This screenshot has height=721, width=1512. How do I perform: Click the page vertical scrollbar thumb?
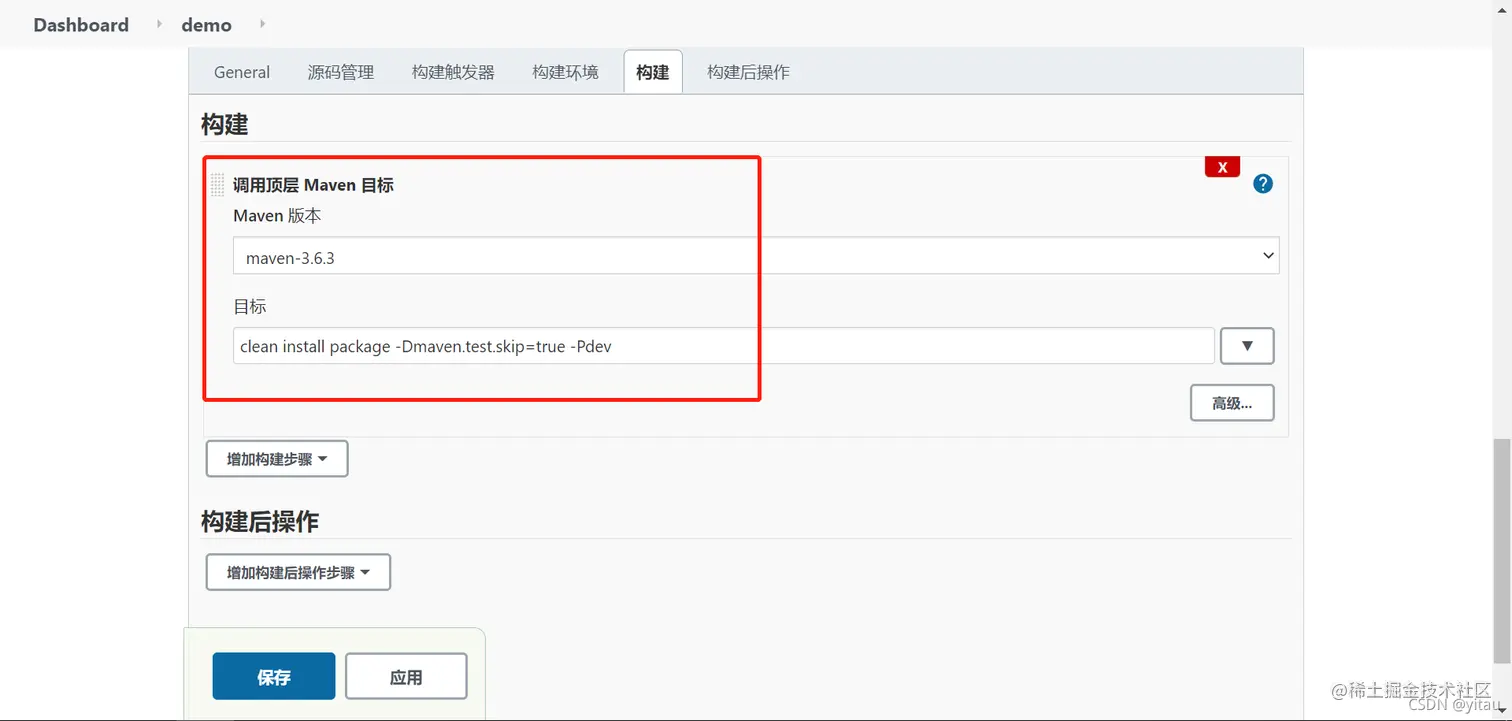point(1502,550)
